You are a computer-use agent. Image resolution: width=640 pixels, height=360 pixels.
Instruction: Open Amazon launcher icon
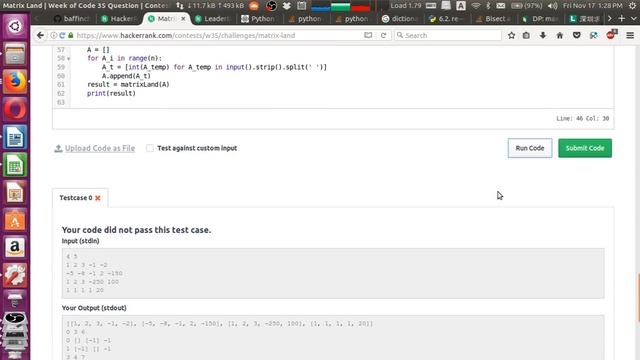[15, 248]
